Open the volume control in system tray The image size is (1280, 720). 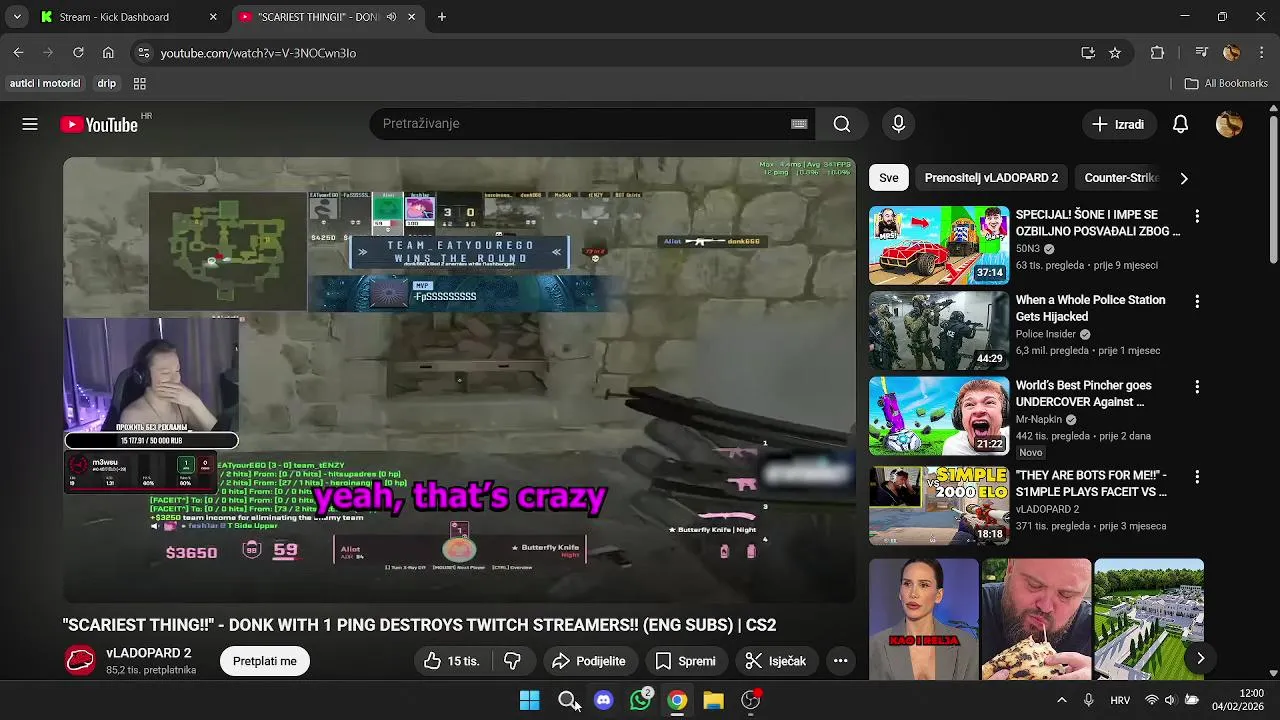point(1170,700)
